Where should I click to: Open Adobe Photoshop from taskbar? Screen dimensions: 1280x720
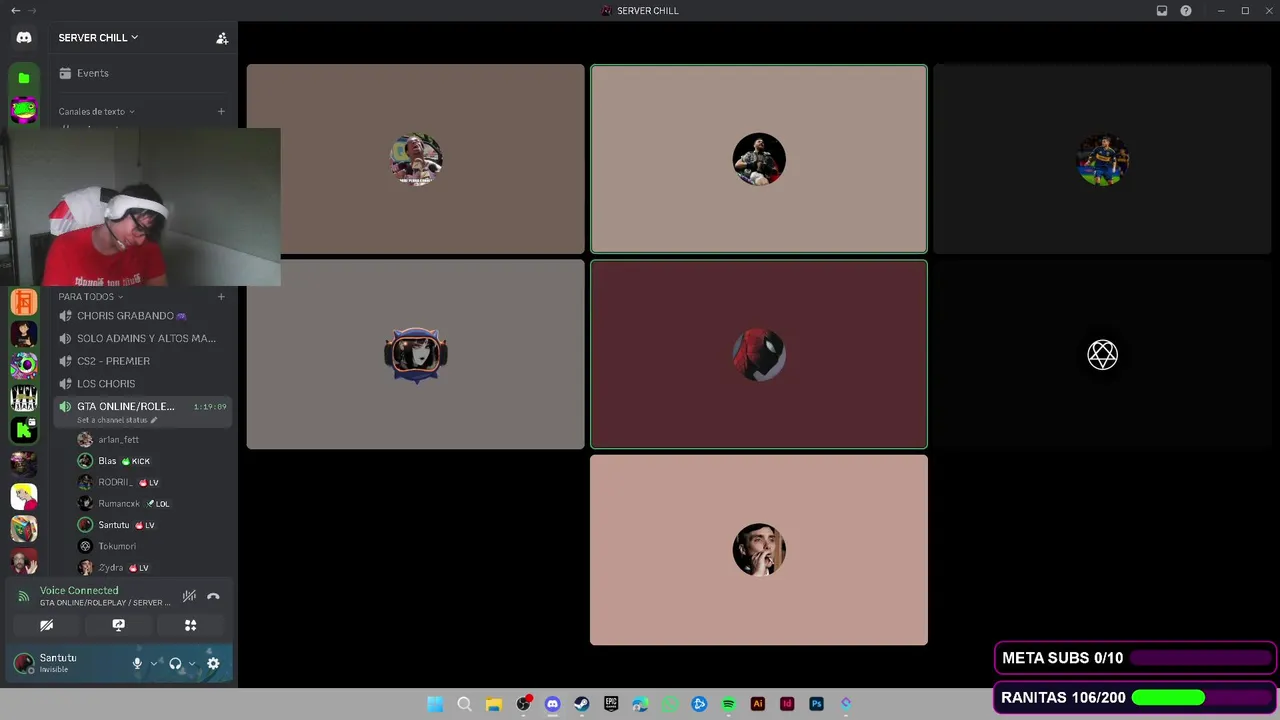tap(816, 704)
